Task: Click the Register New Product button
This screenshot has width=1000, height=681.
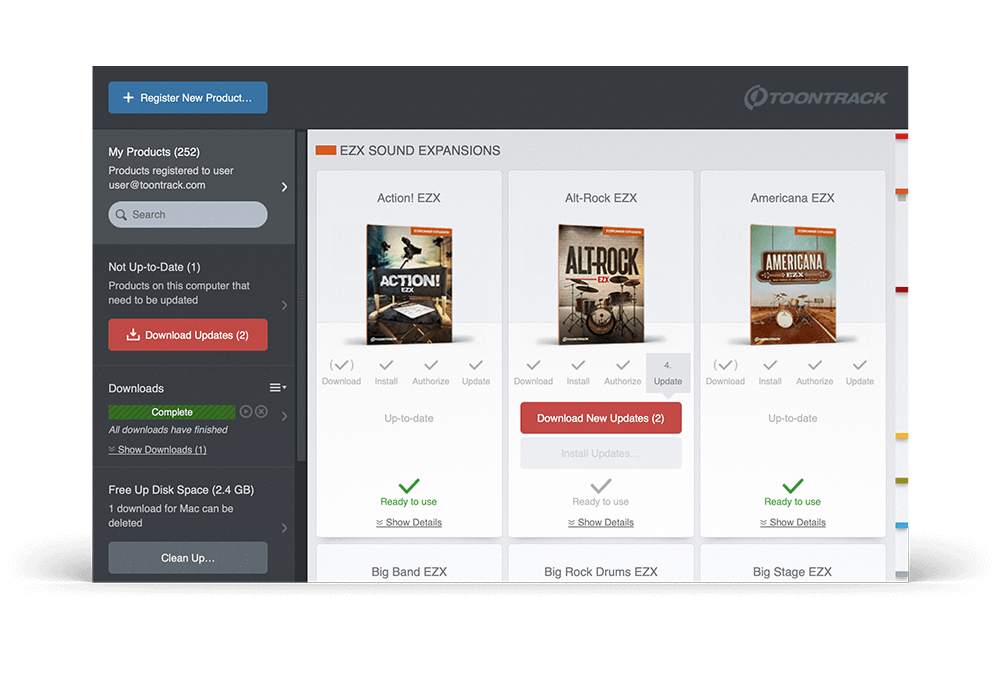Action: [x=188, y=98]
